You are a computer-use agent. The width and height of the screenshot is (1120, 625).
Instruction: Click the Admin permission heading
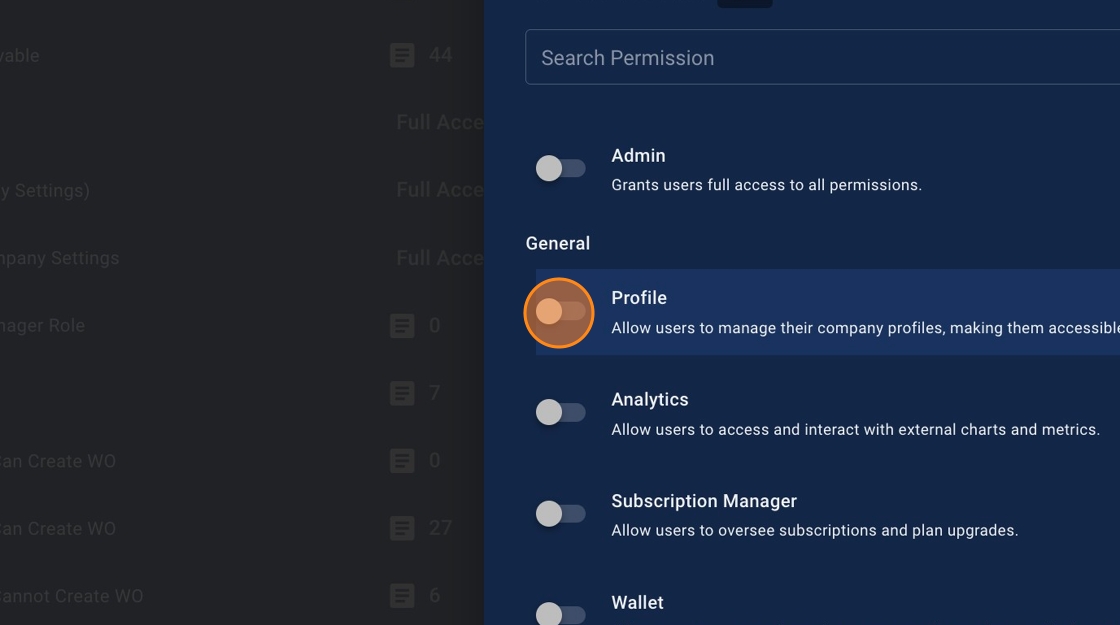coord(638,156)
